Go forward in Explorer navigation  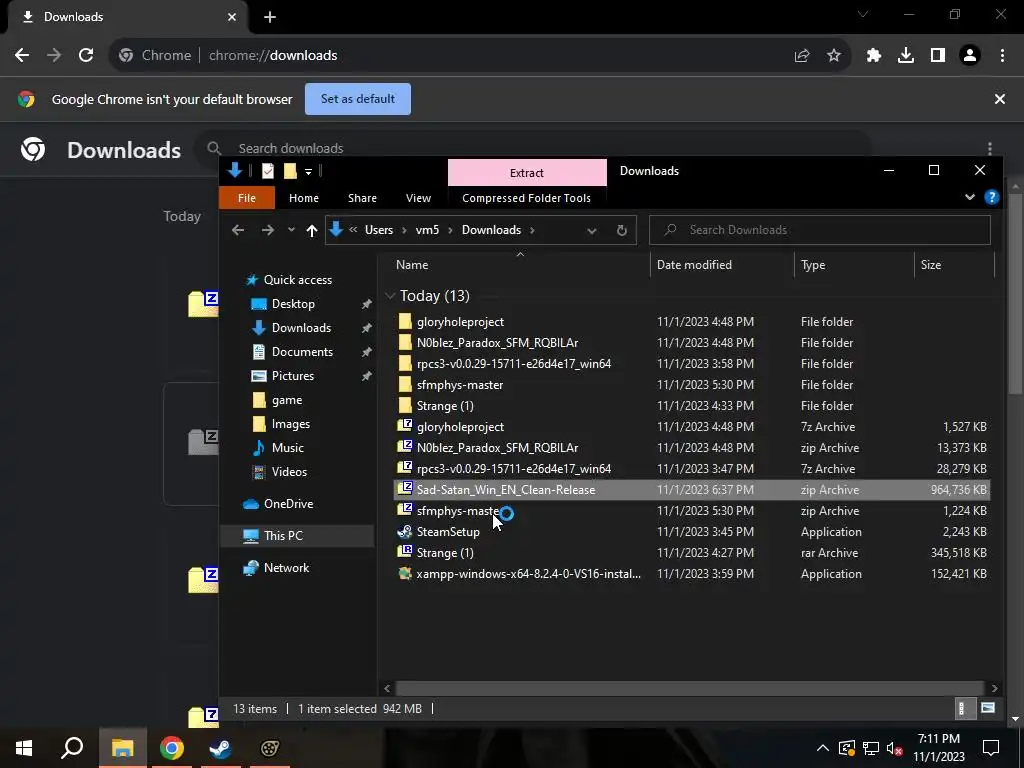pos(268,230)
